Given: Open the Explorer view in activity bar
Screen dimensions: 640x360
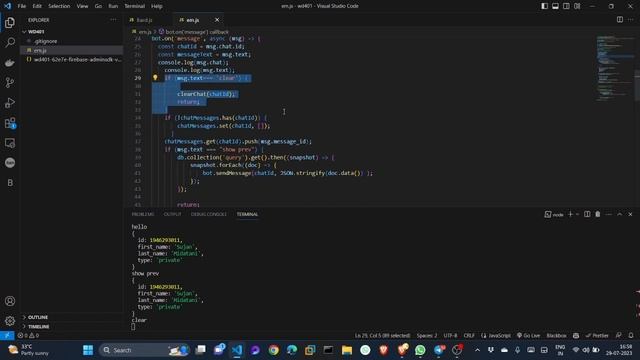Looking at the screenshot, I should click(10, 22).
